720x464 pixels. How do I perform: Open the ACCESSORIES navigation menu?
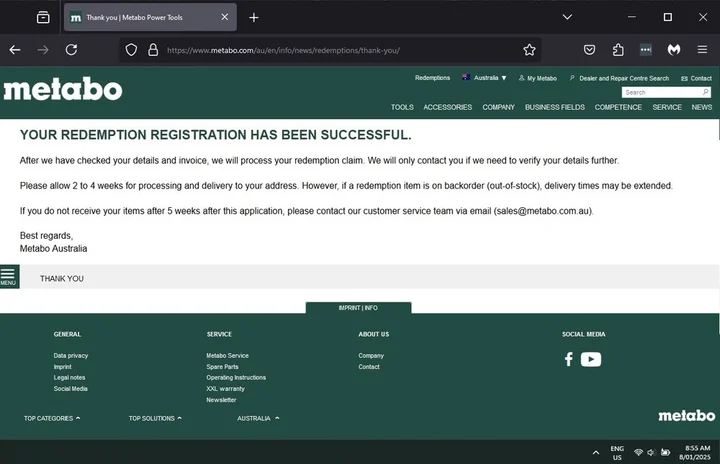point(447,107)
